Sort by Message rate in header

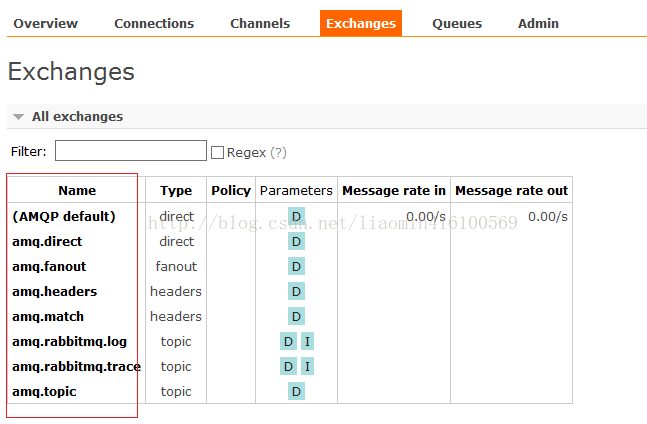(x=394, y=191)
